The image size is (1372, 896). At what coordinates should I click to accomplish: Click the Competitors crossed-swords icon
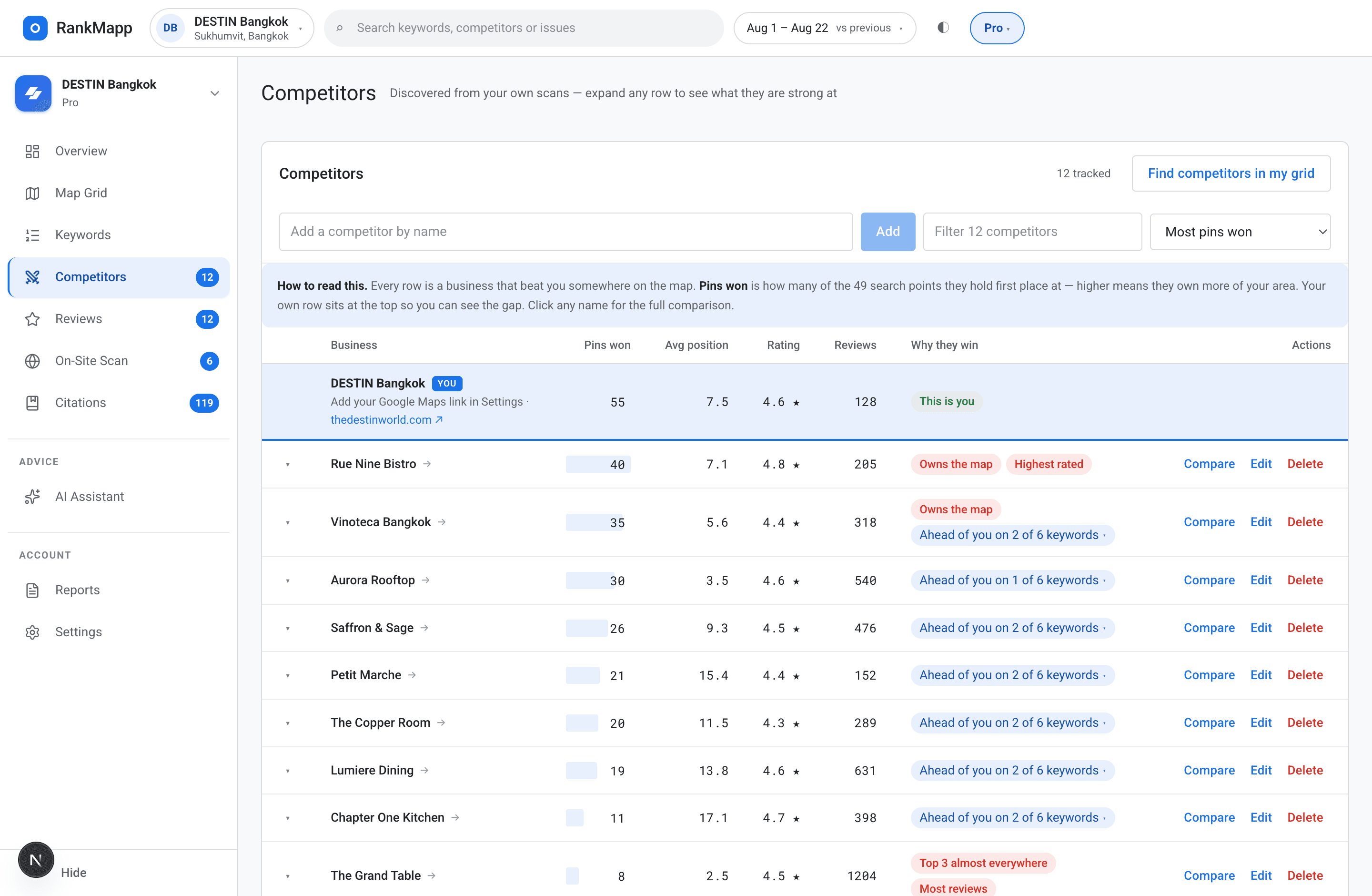pyautogui.click(x=32, y=277)
